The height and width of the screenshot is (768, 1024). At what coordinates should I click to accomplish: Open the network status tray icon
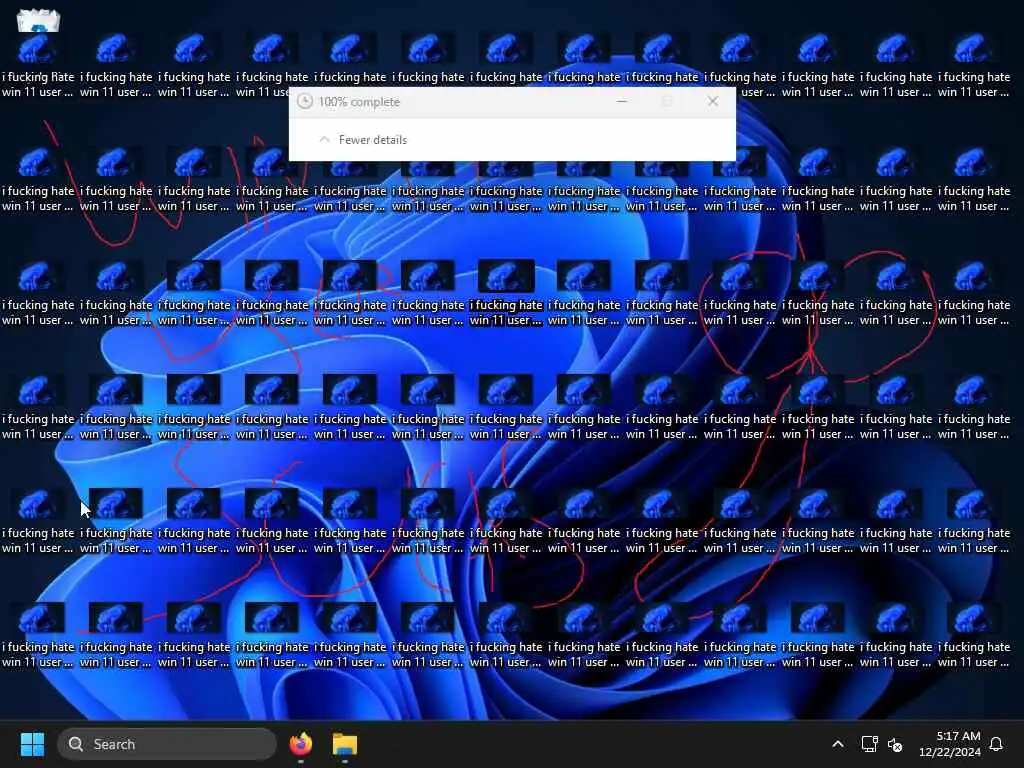(869, 744)
